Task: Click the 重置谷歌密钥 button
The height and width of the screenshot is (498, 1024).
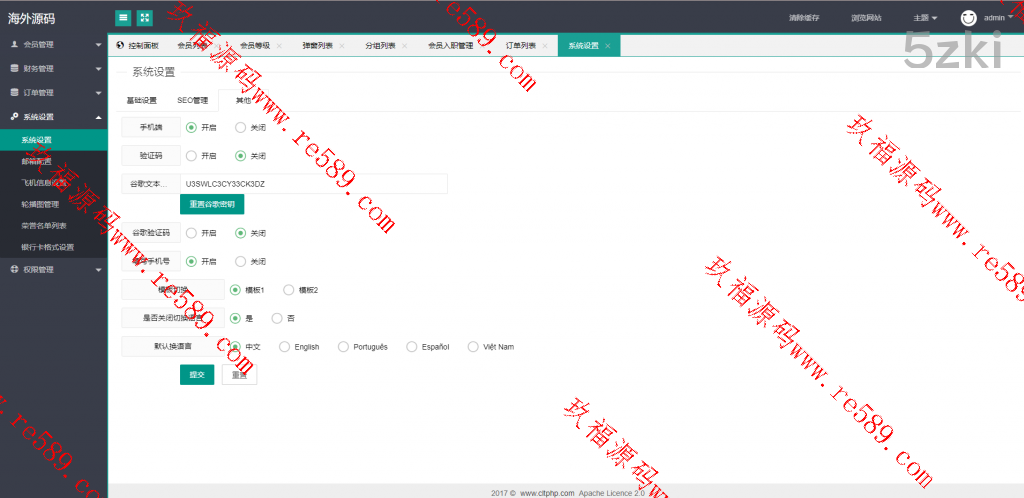Action: point(212,204)
